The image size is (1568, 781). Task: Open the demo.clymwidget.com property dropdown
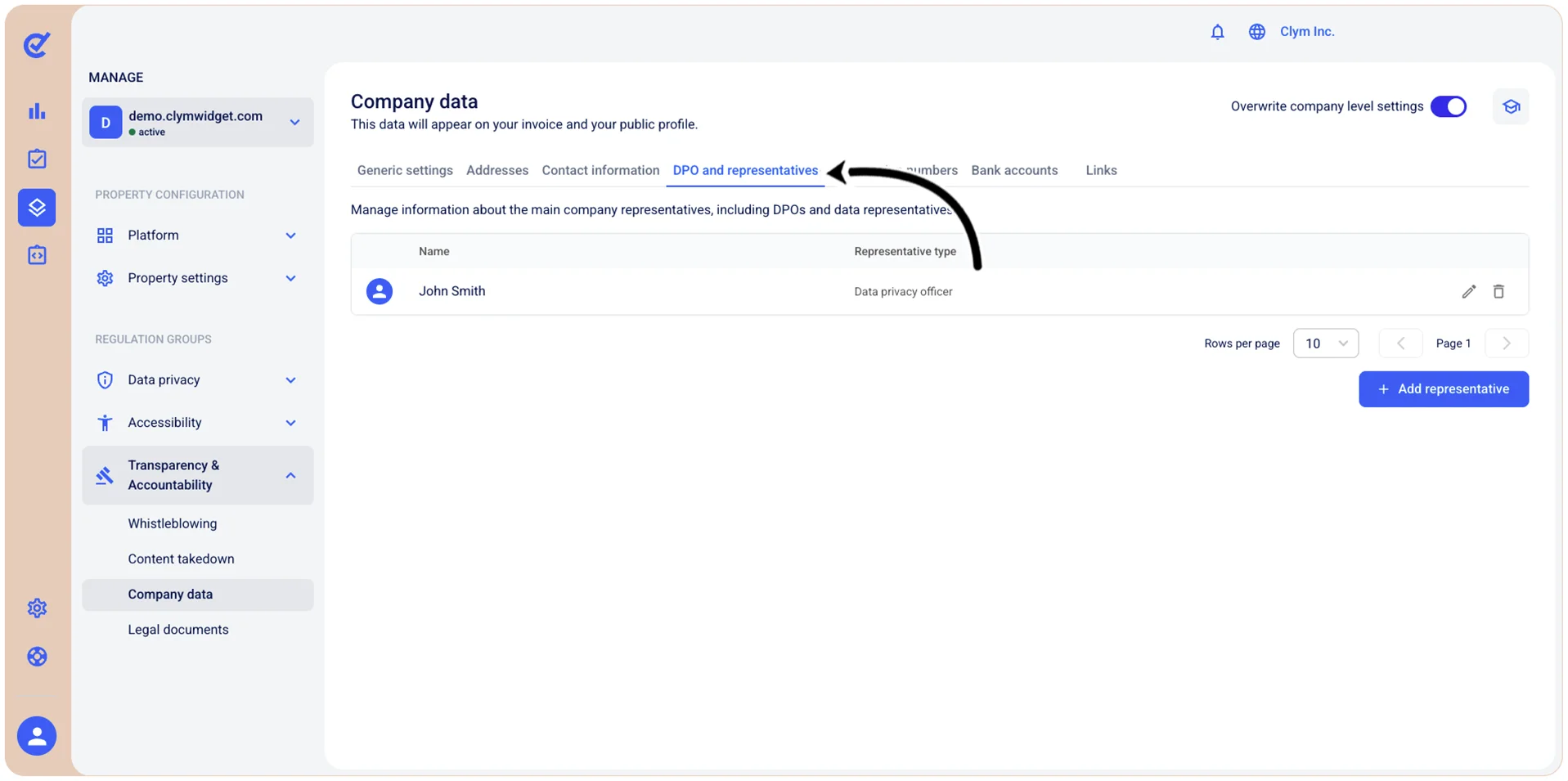[197, 123]
